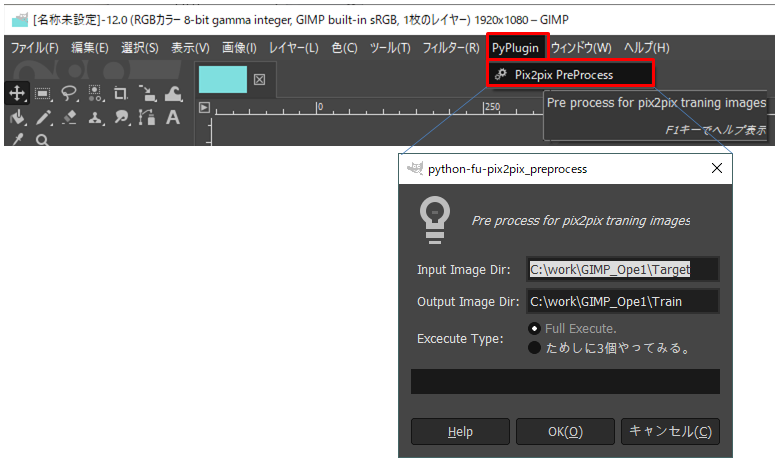
Task: Open the レイヤー(L) menu
Action: point(294,48)
